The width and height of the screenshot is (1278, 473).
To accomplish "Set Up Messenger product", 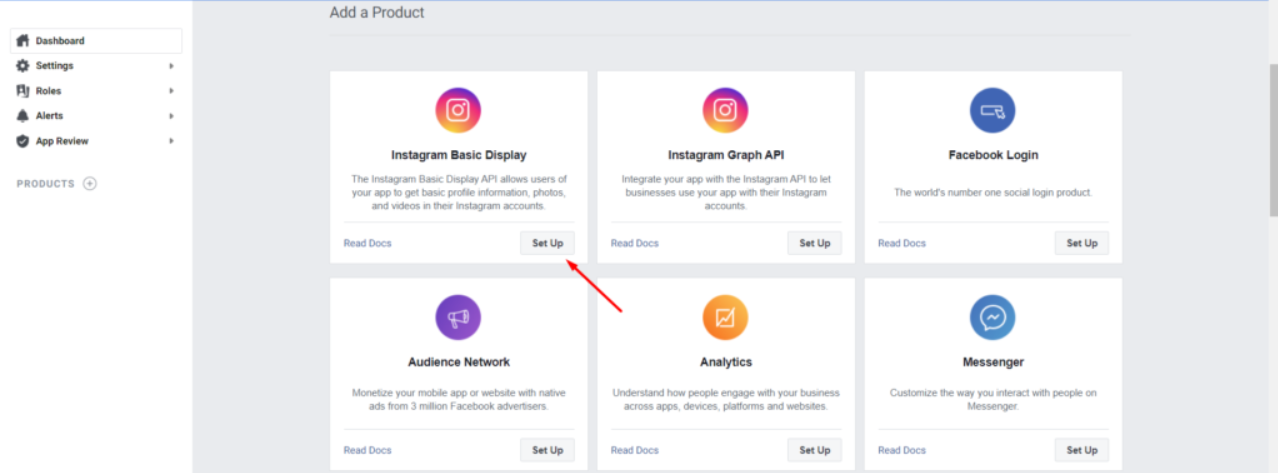I will (1082, 450).
